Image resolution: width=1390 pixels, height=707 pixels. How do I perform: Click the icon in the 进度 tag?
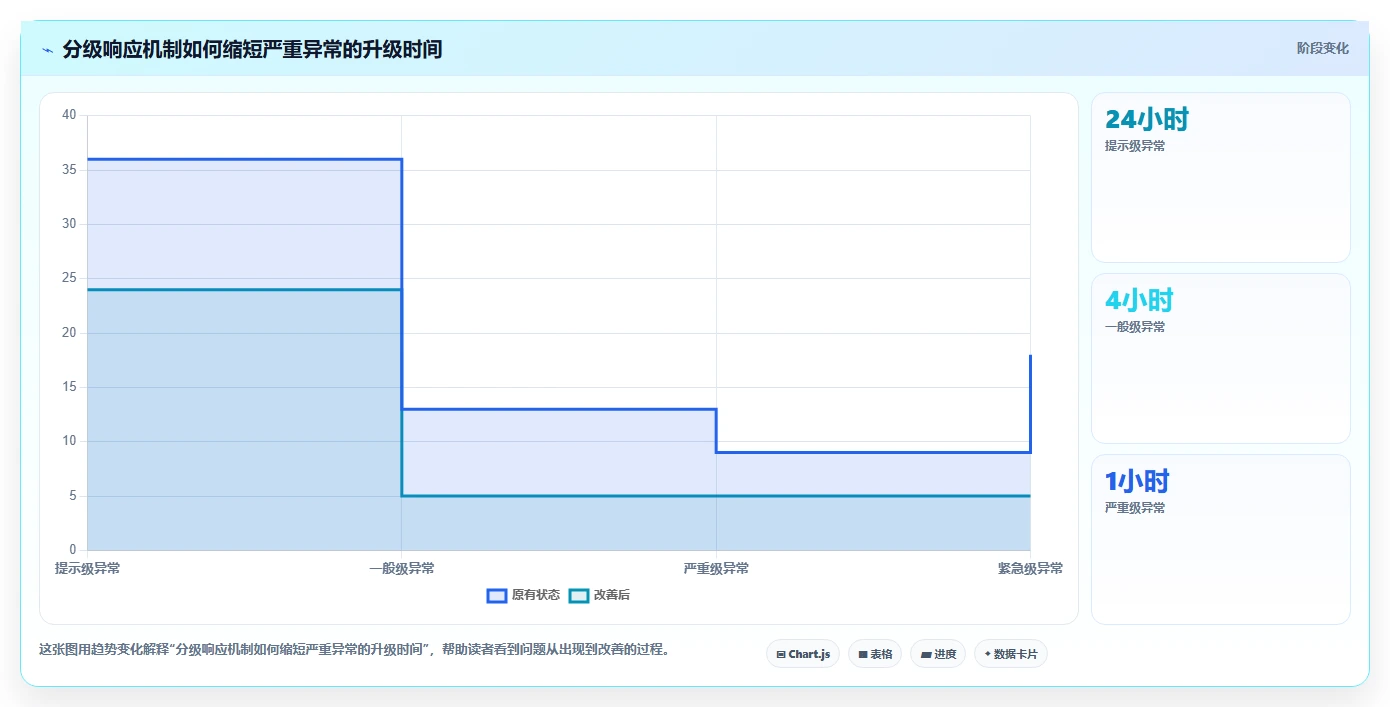(926, 655)
